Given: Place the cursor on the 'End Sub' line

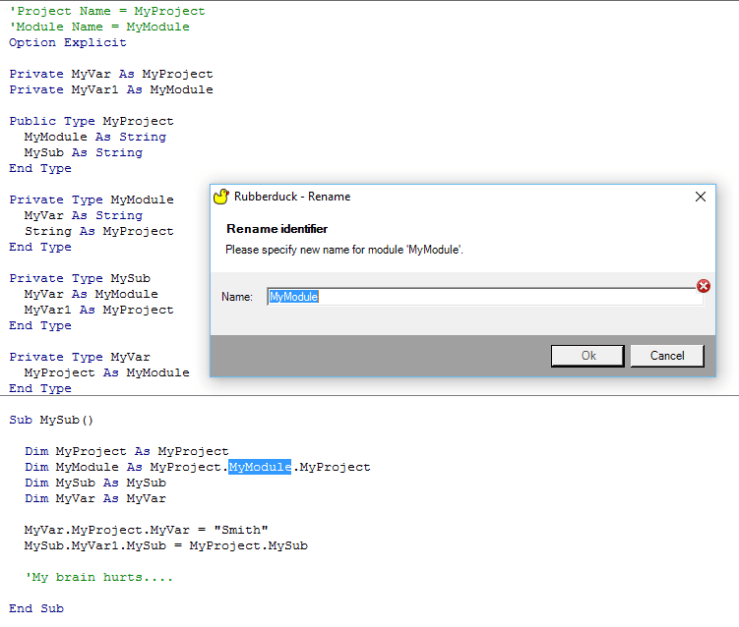Looking at the screenshot, I should click(x=36, y=608).
